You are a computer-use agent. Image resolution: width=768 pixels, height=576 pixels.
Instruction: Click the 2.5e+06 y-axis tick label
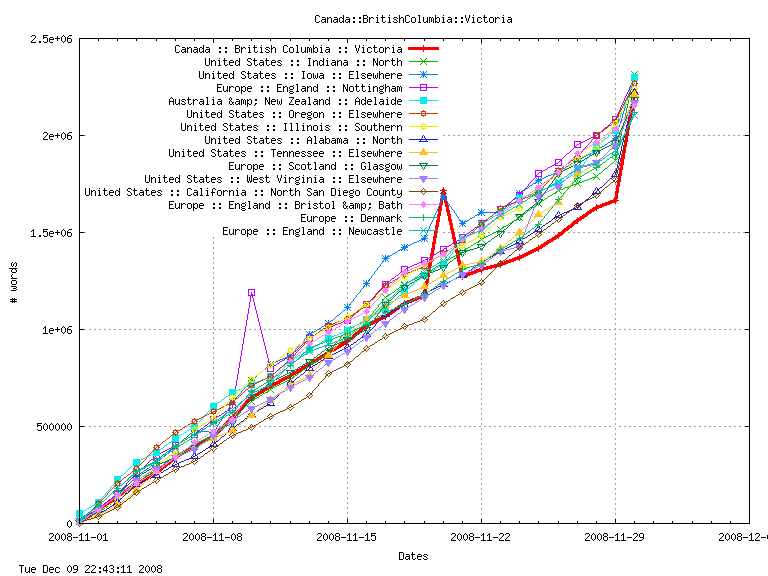click(50, 39)
